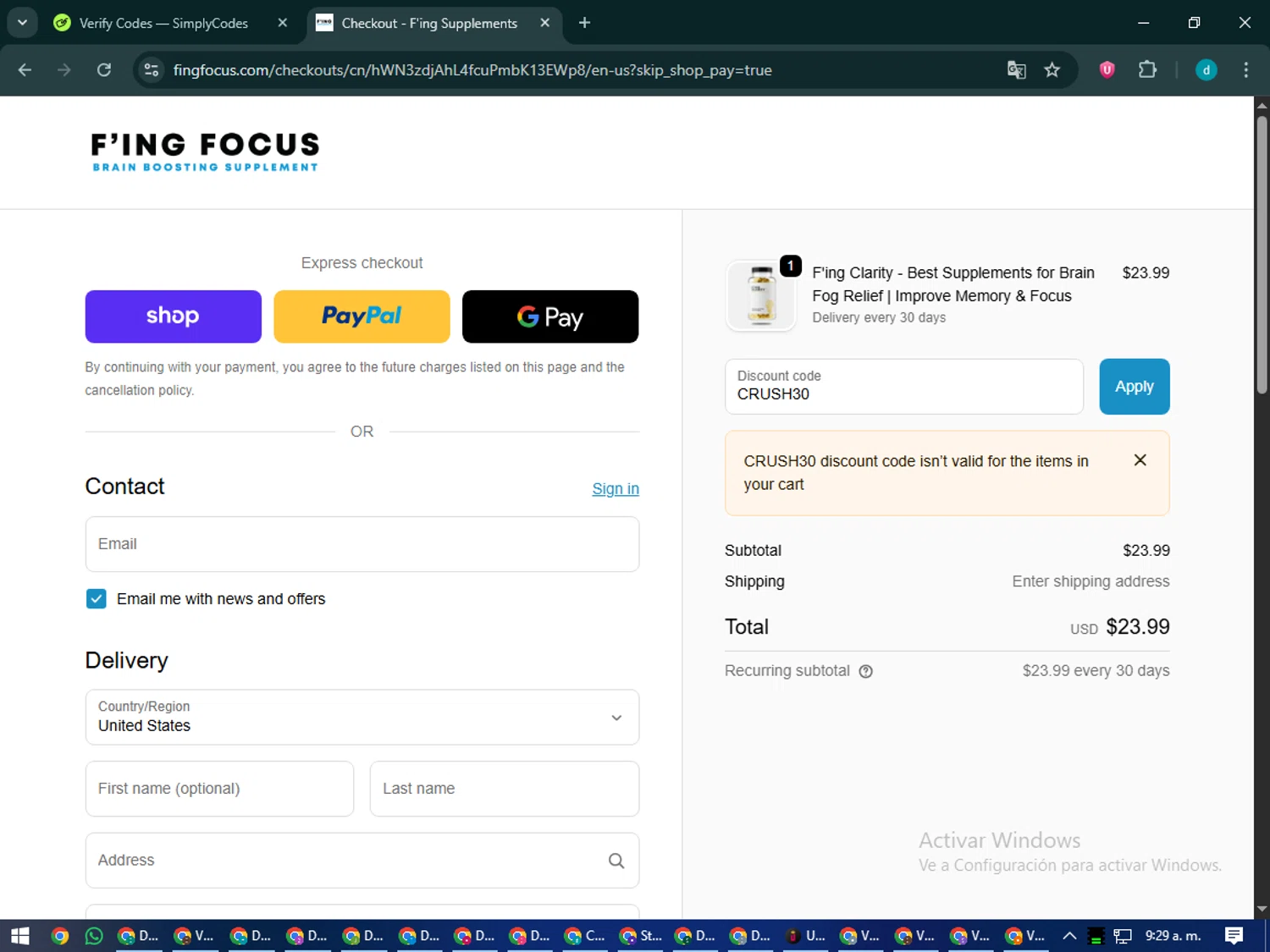Open WhatsApp from the taskbar
1270x952 pixels.
click(x=94, y=936)
